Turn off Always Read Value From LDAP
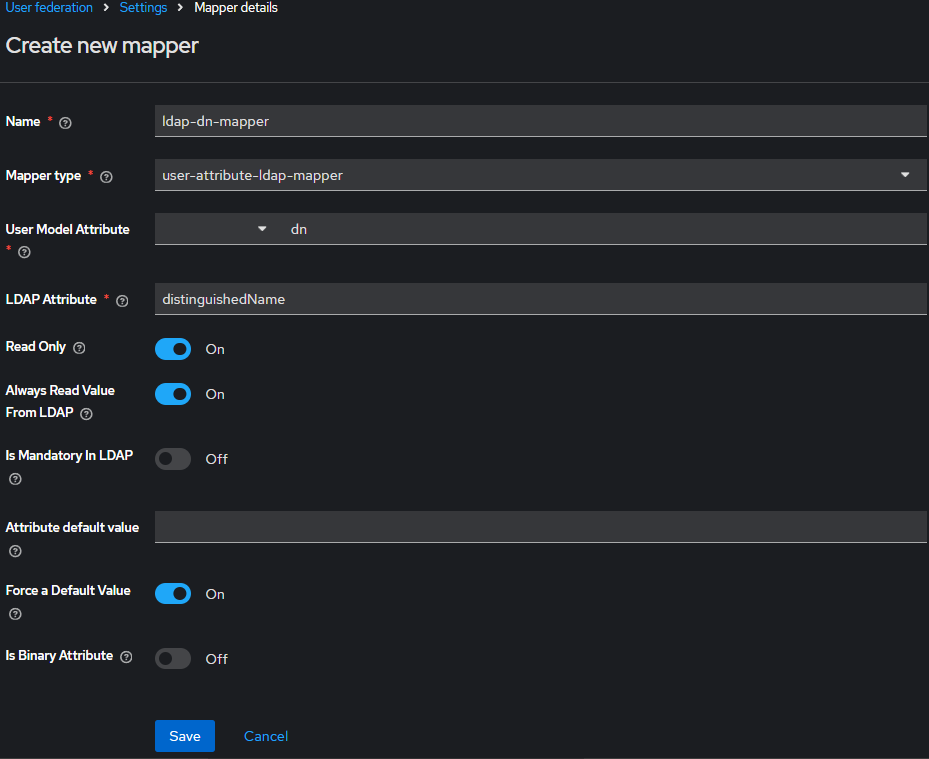This screenshot has width=929, height=759. coord(173,394)
